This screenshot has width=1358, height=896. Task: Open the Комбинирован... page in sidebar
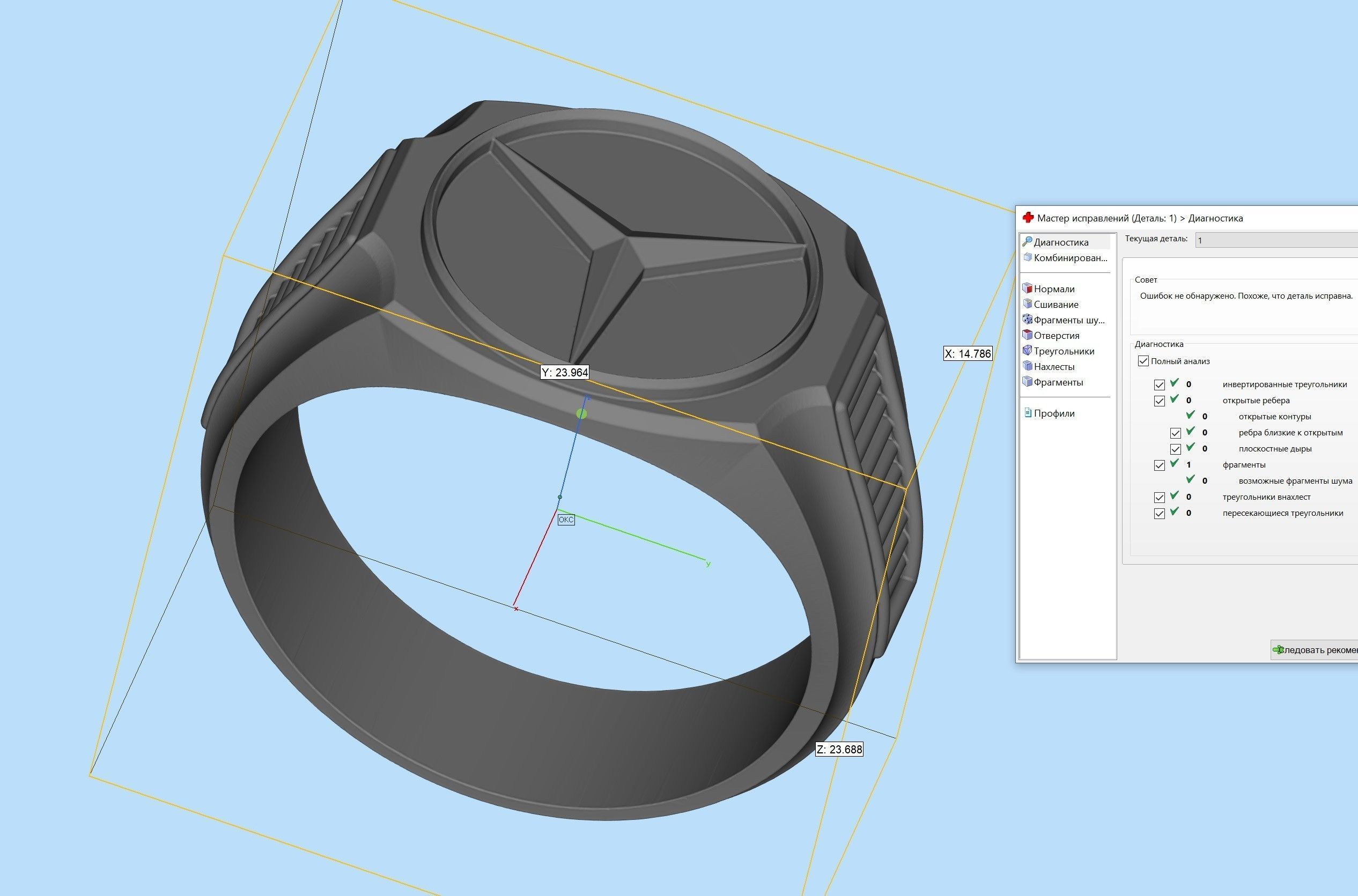pos(1066,258)
